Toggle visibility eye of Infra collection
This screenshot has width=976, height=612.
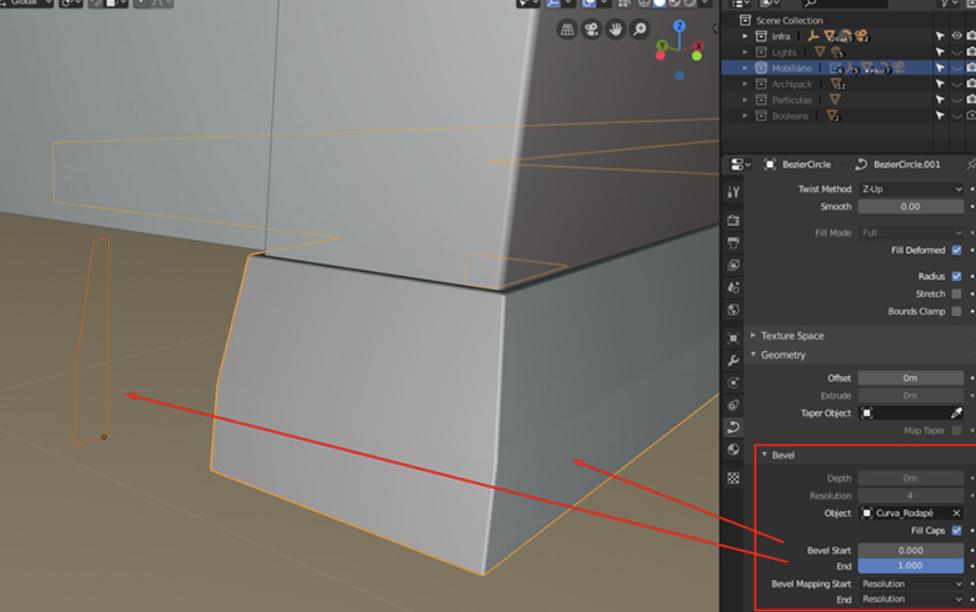pyautogui.click(x=956, y=36)
